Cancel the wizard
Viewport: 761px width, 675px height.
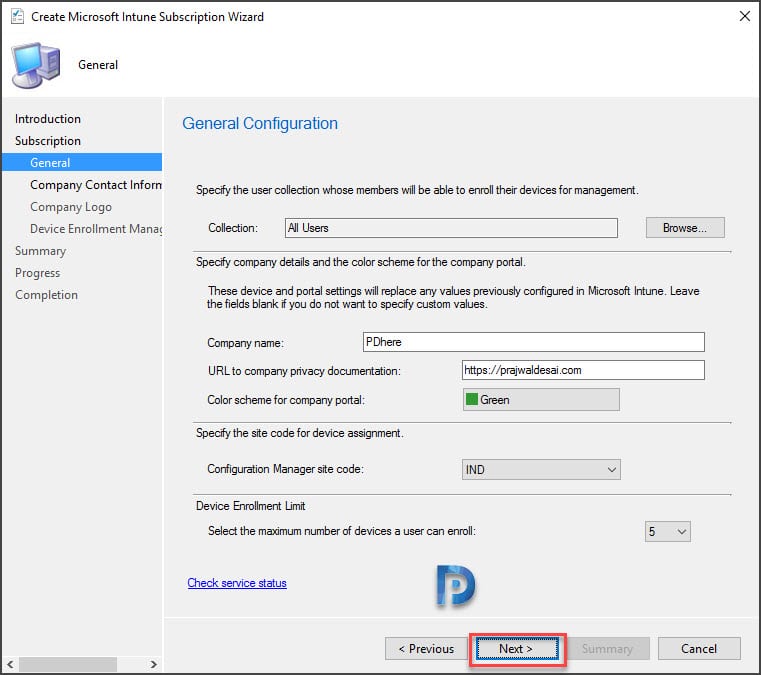(x=699, y=649)
